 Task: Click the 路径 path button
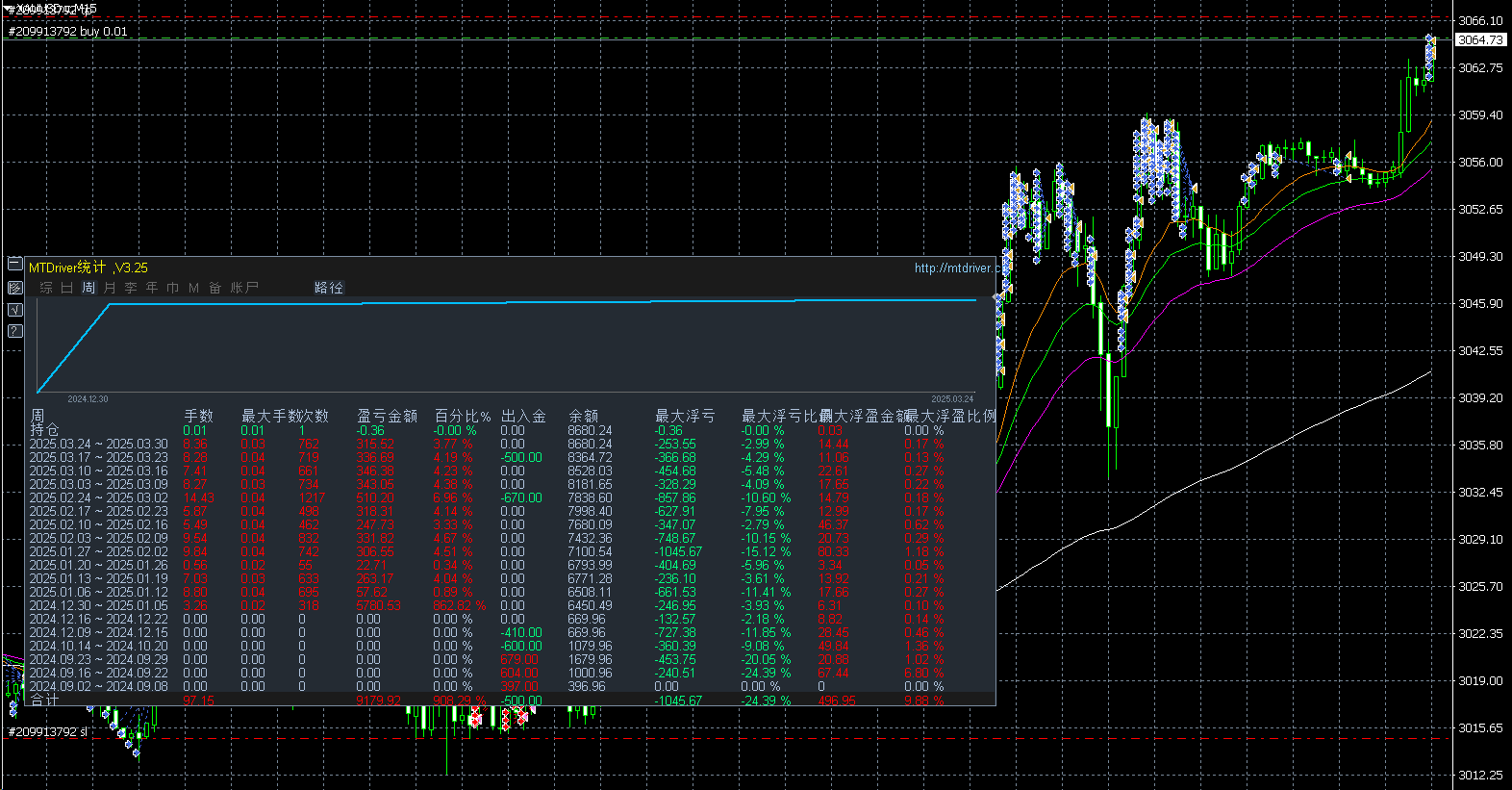pos(329,288)
